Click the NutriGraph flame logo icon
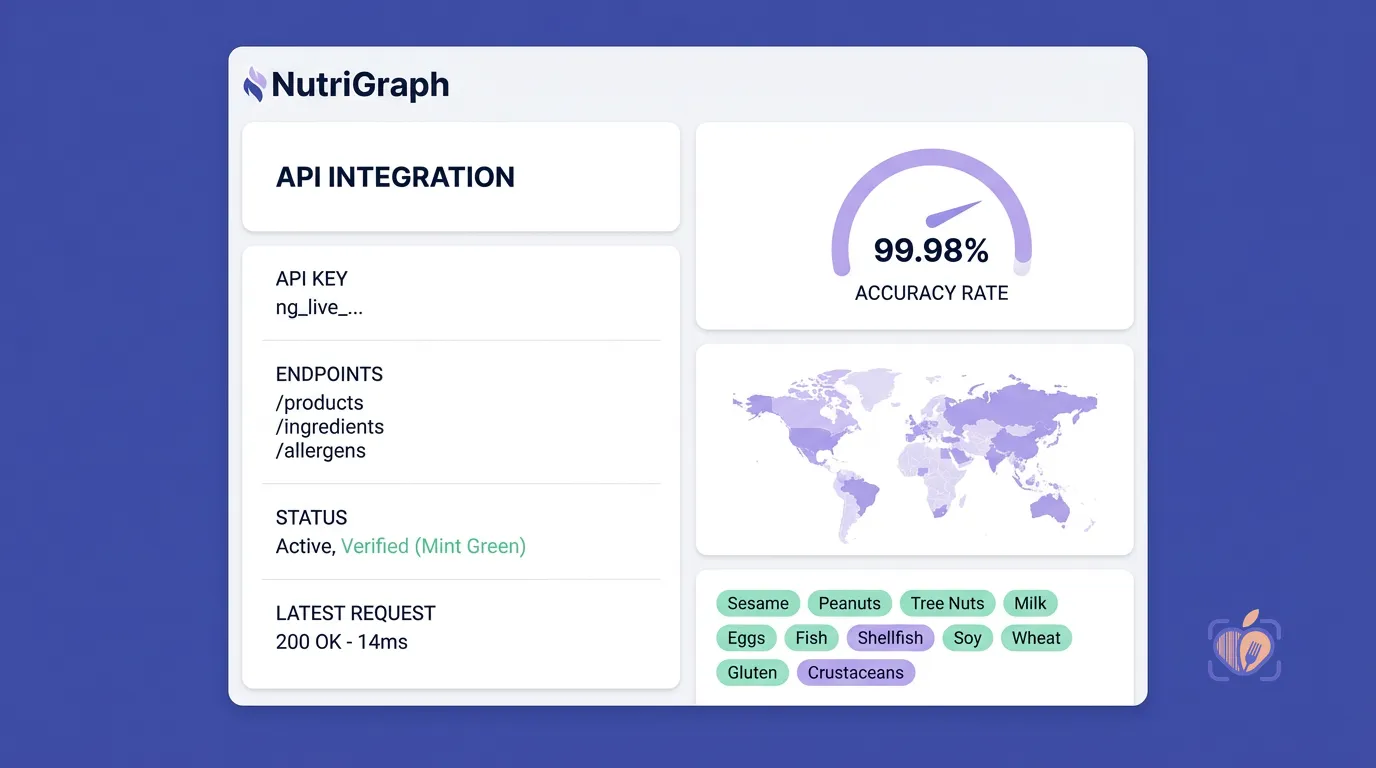Screen dimensions: 1376x768 point(254,84)
